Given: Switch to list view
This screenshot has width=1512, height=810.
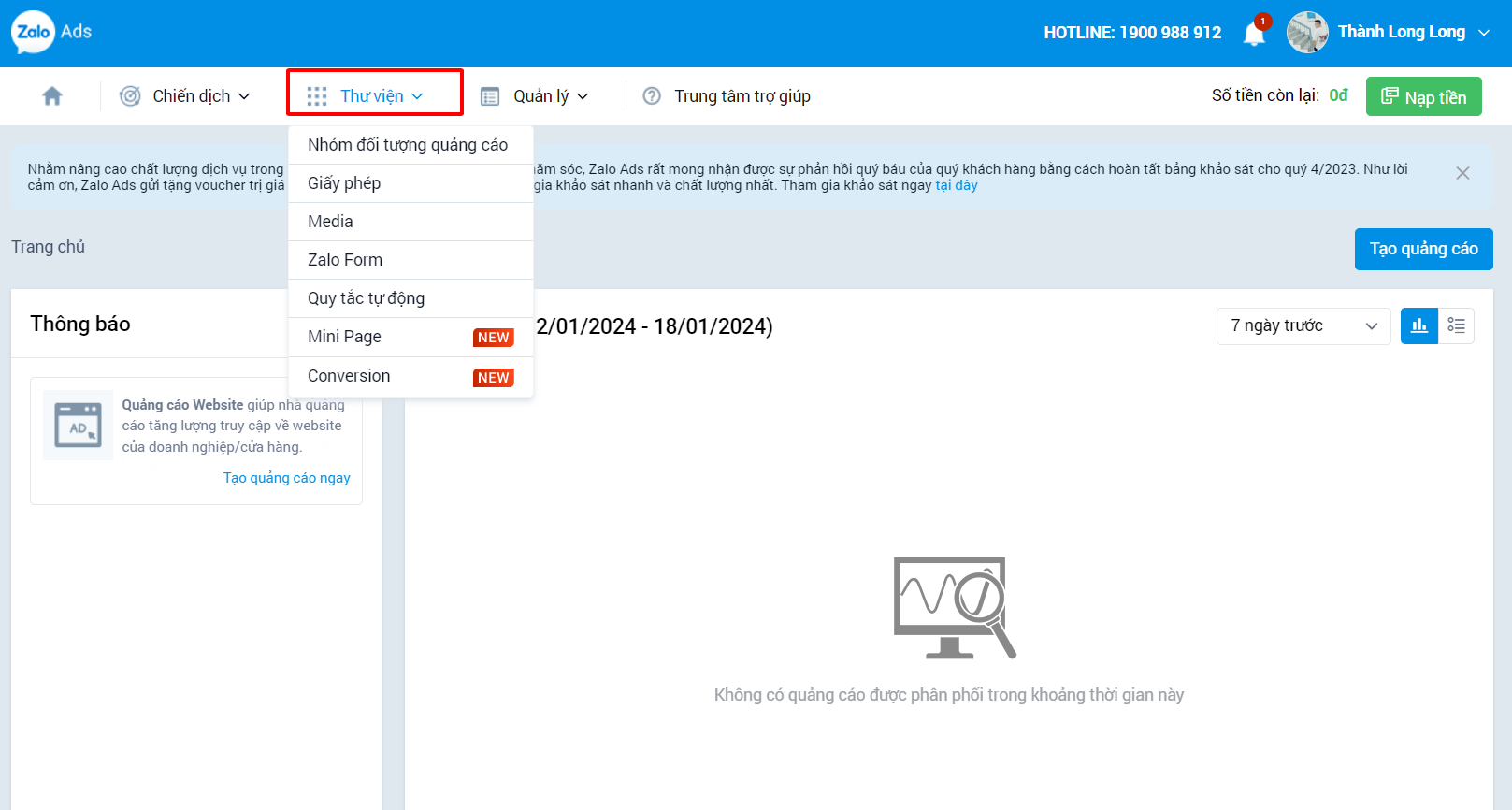Looking at the screenshot, I should tap(1456, 325).
